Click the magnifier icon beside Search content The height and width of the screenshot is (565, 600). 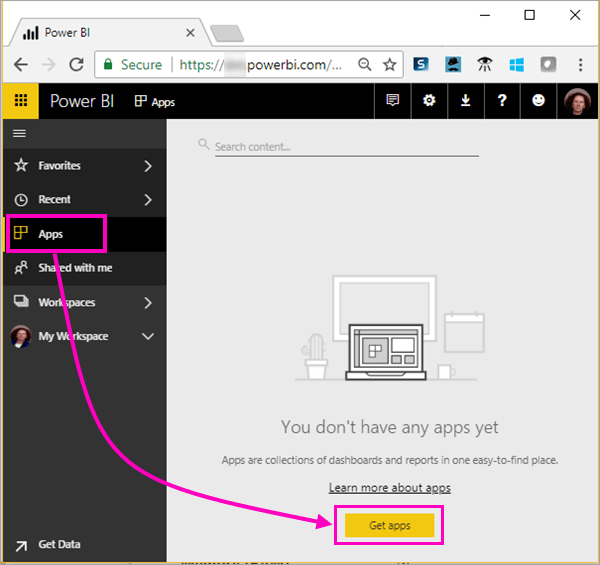204,145
